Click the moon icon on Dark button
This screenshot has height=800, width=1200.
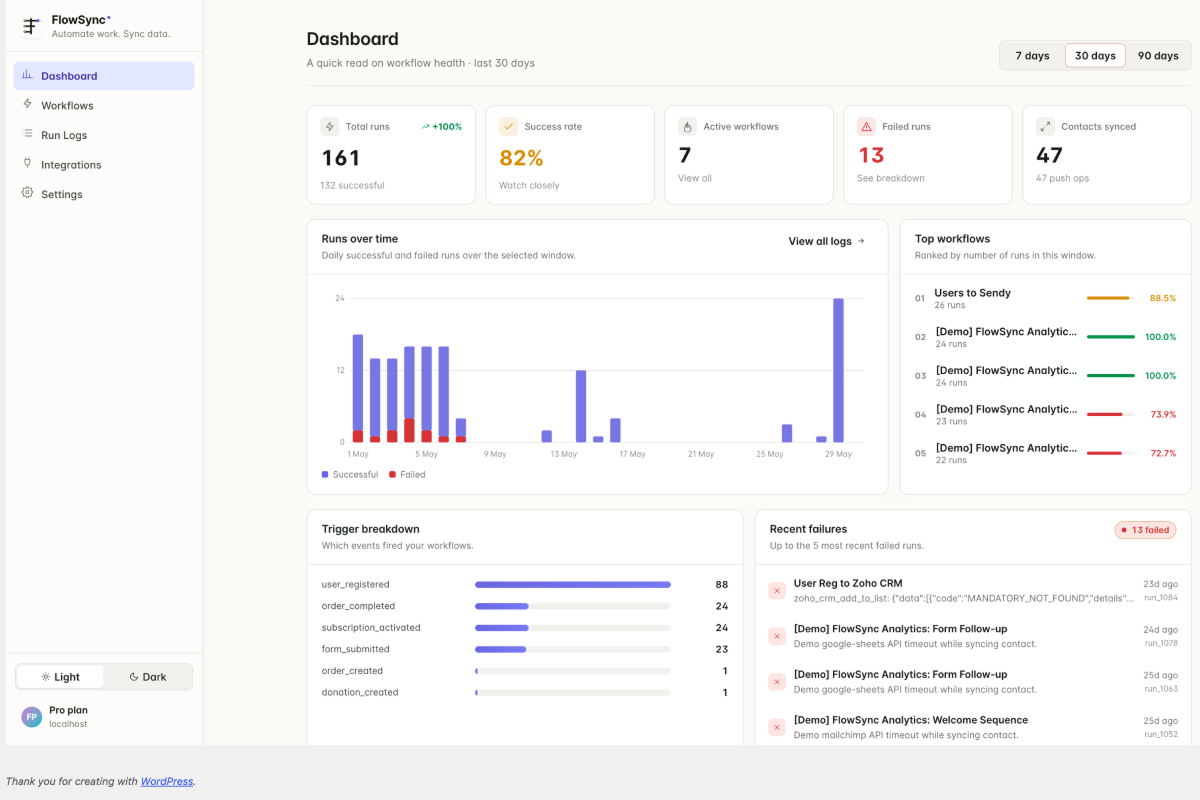tap(134, 677)
